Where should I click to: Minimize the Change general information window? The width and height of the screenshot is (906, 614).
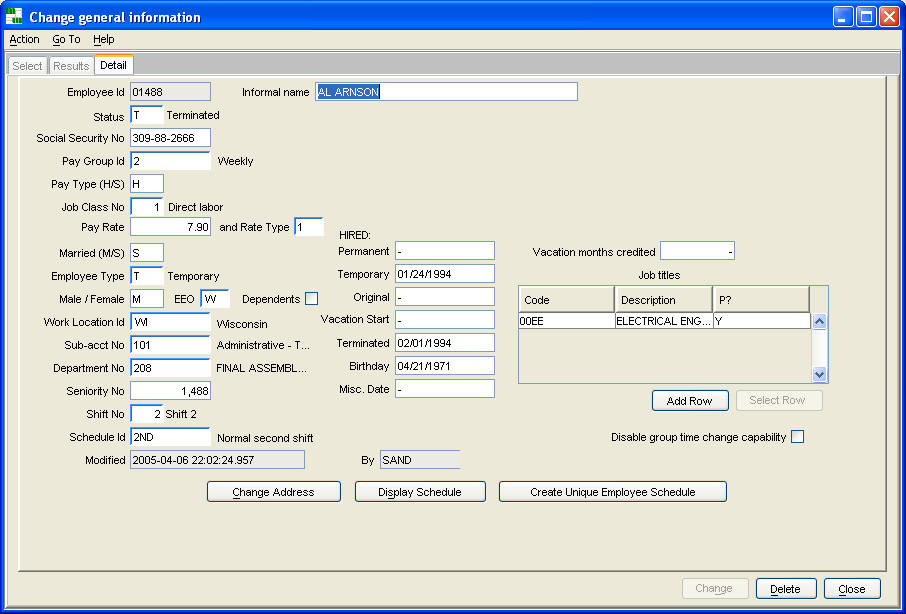(x=843, y=17)
